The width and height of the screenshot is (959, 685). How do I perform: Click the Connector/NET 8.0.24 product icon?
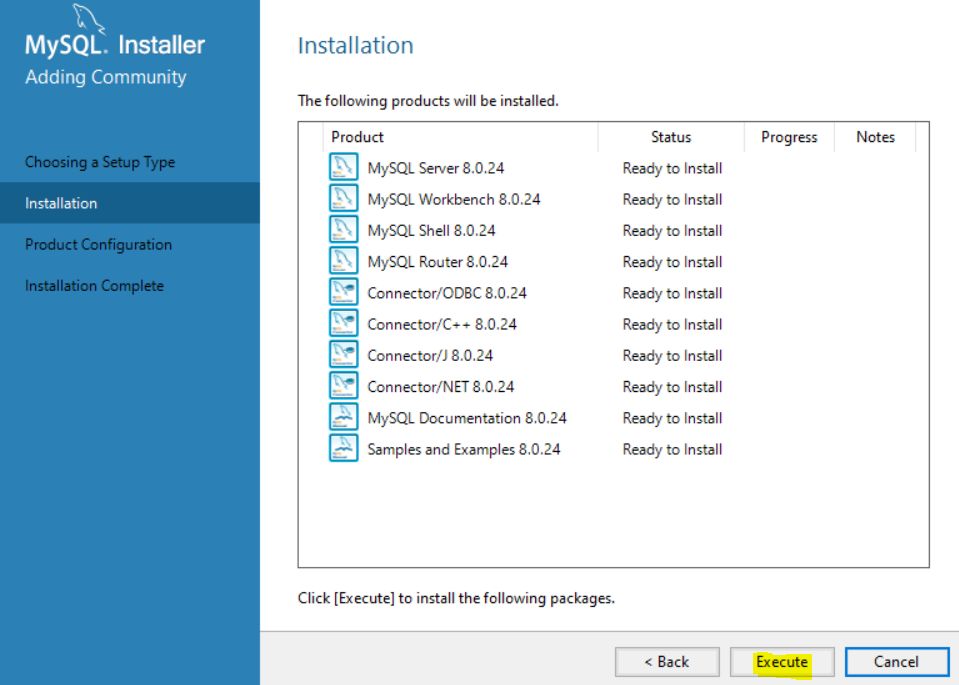[x=343, y=385]
